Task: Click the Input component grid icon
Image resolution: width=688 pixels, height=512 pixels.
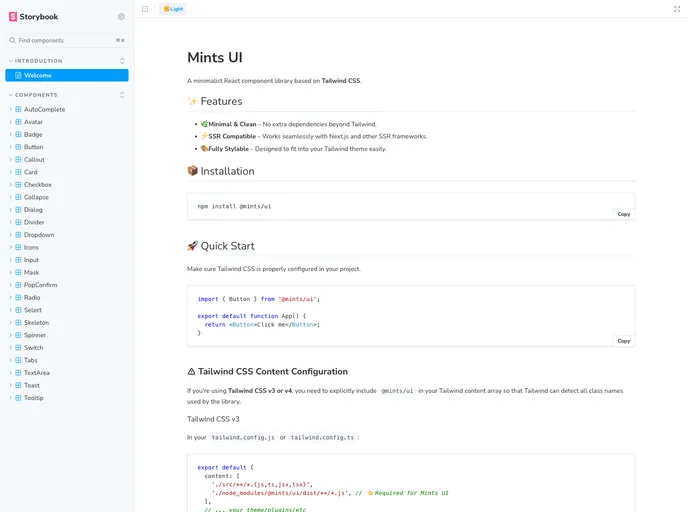Action: [18, 260]
